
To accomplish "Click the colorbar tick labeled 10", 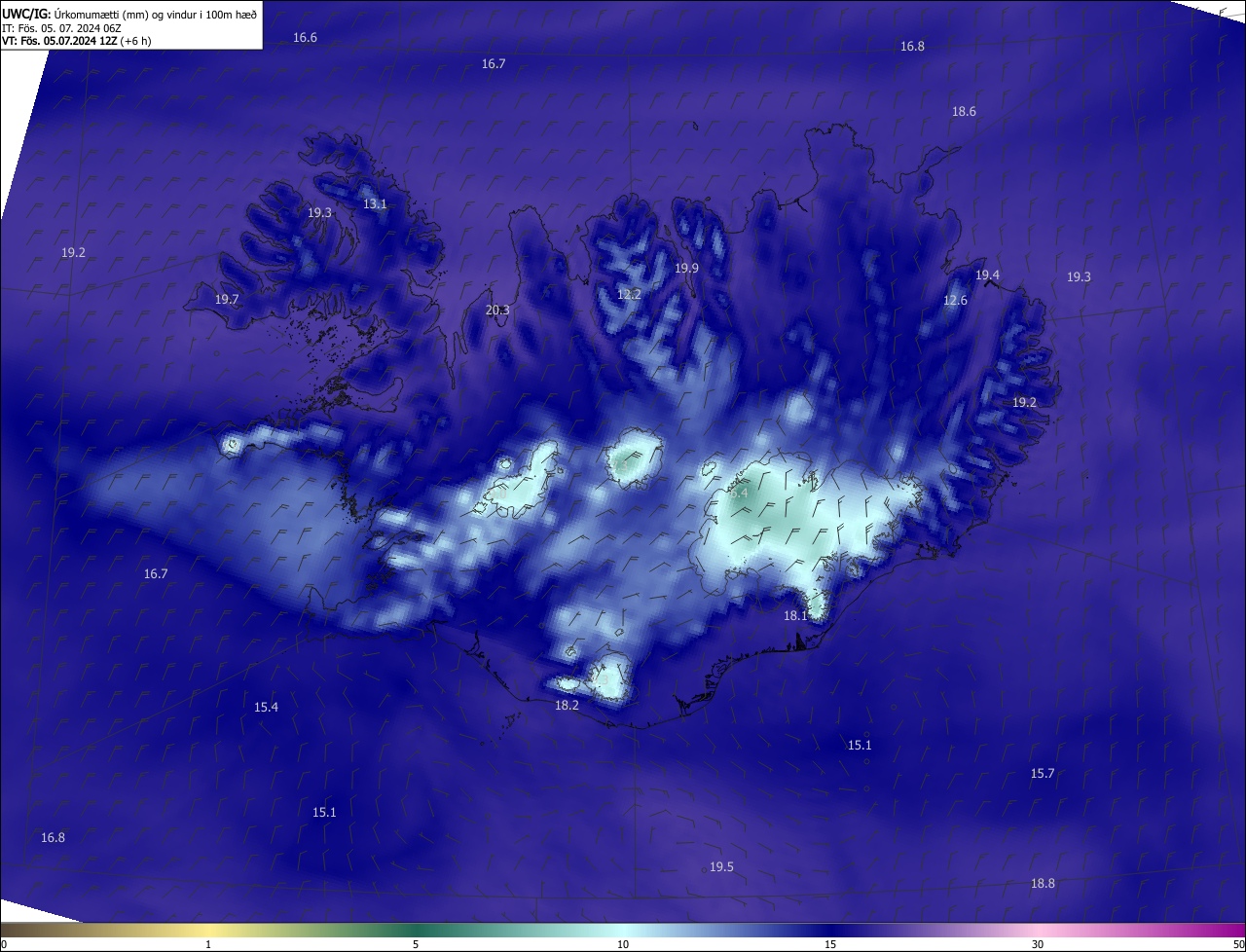I will click(623, 944).
